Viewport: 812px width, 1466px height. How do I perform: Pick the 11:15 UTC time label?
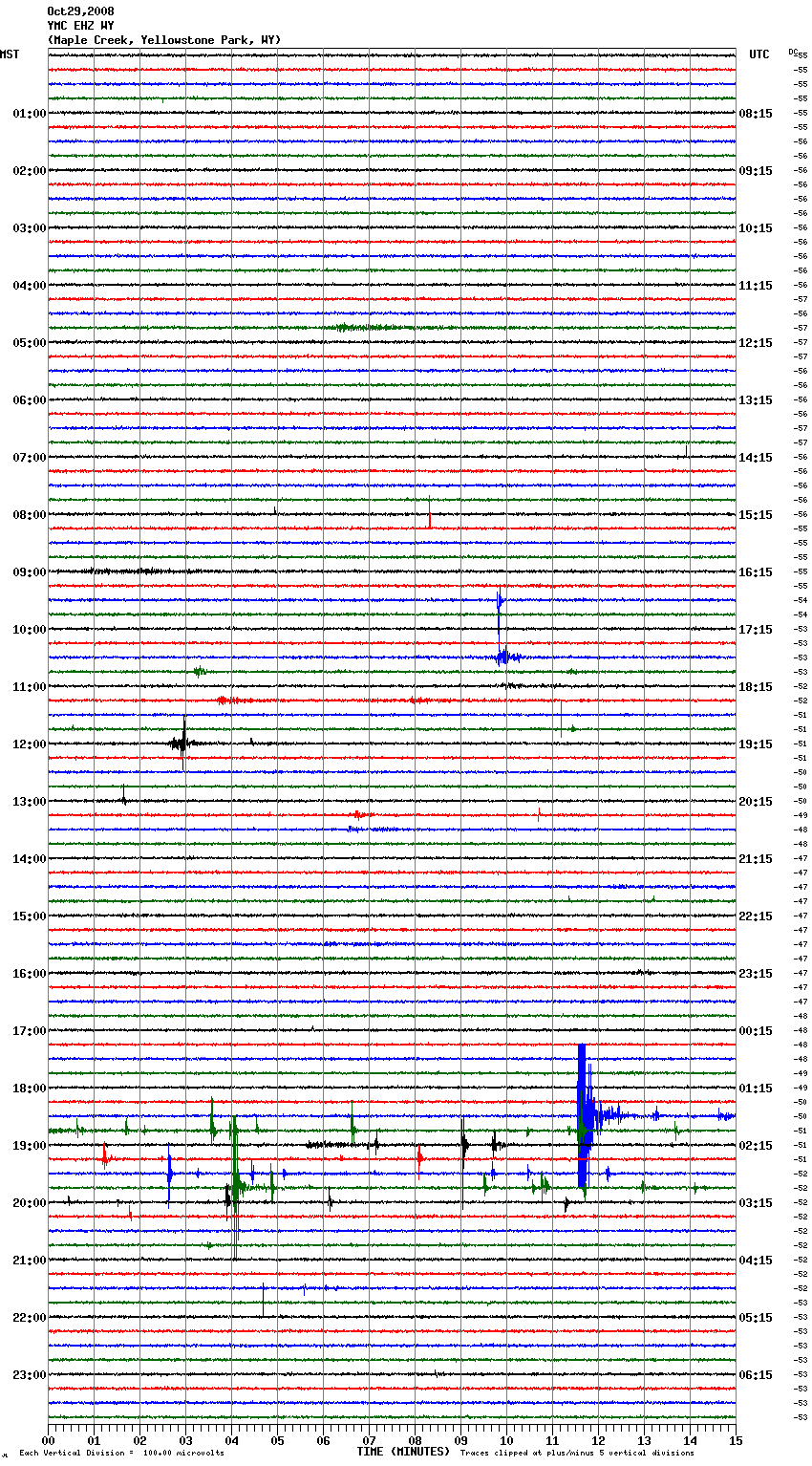(x=756, y=286)
